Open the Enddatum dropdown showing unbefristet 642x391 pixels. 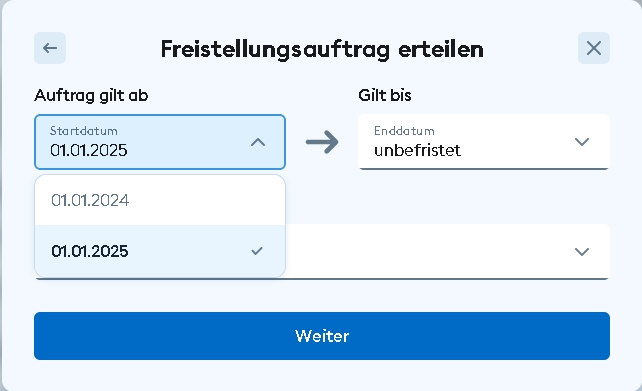click(484, 142)
